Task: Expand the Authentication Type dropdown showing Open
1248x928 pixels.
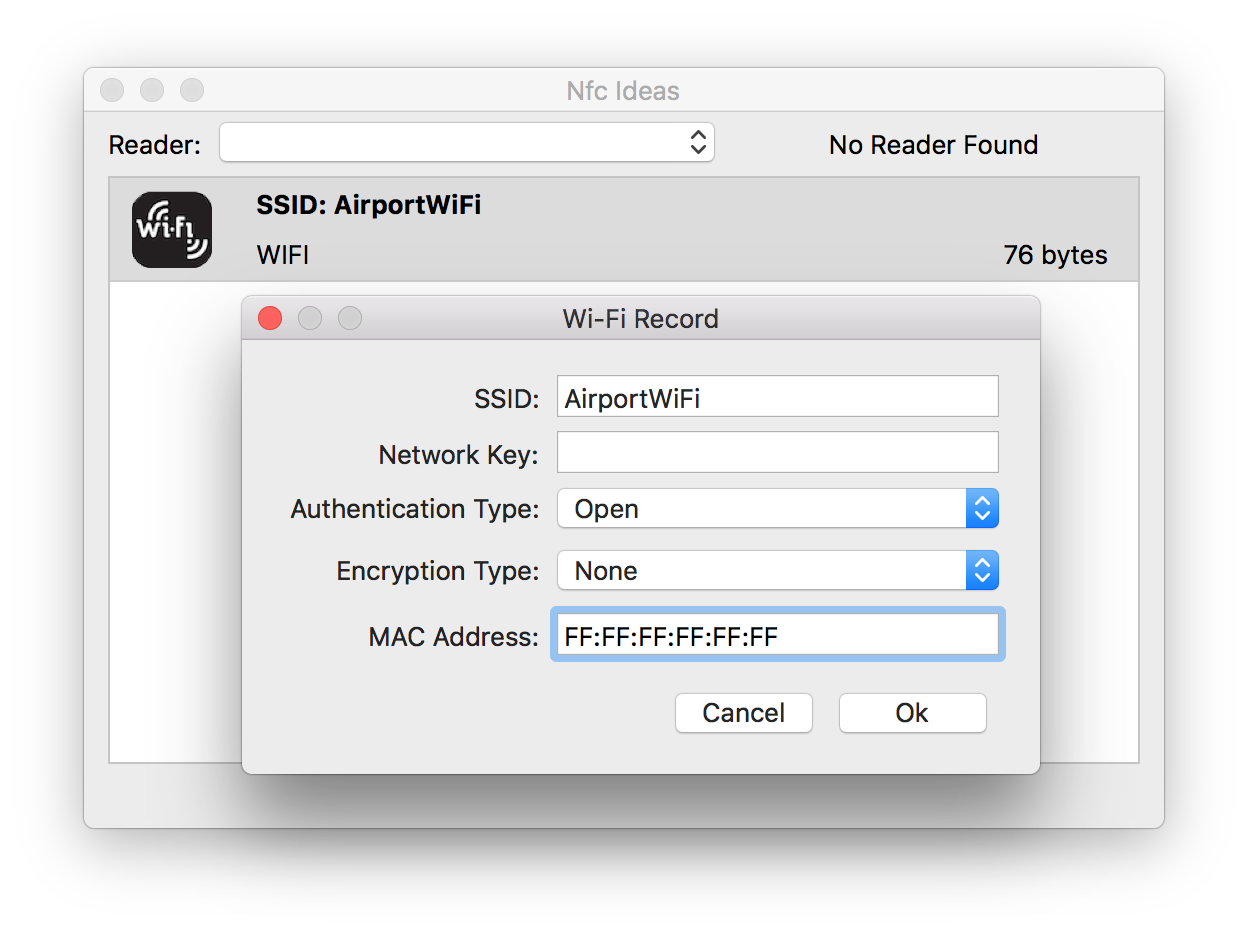Action: click(778, 509)
